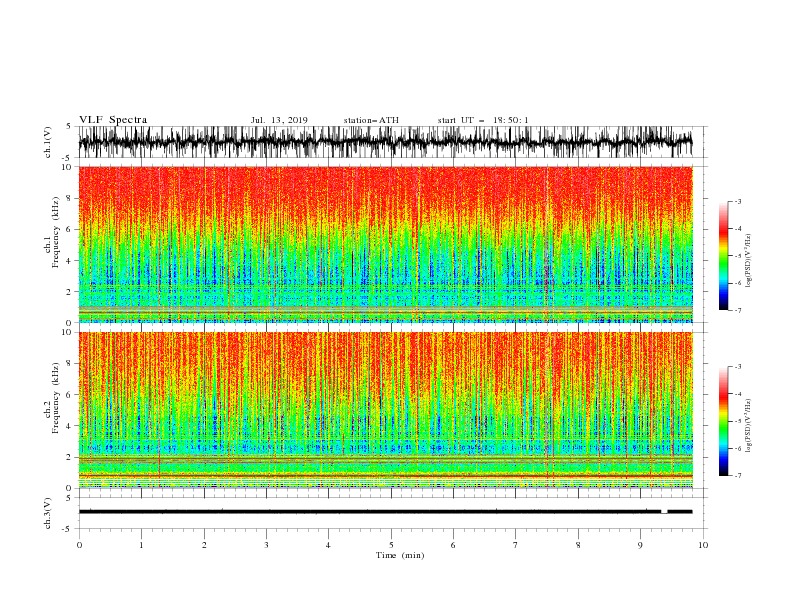Click the "ch.1(V)" waveform axis label
This screenshot has height=612, width=792.
pos(48,142)
